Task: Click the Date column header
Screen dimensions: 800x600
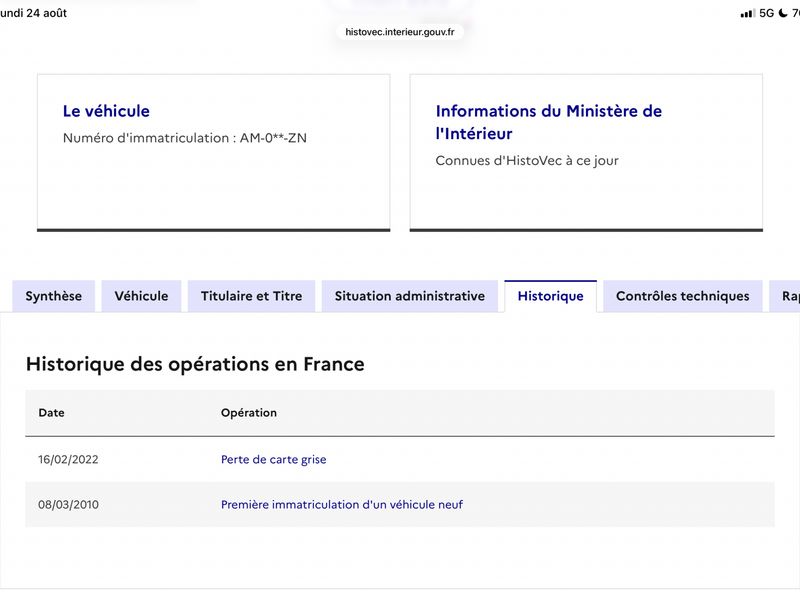Action: click(52, 413)
